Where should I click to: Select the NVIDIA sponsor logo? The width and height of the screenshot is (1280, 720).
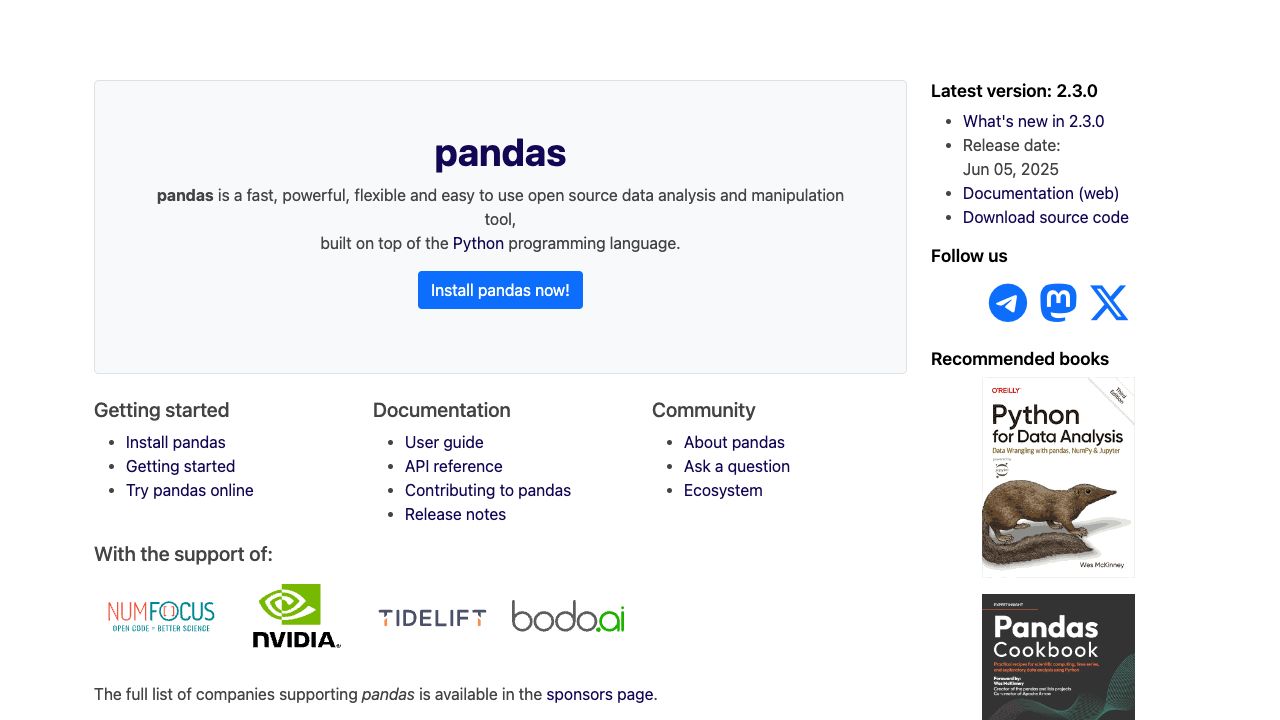point(295,616)
